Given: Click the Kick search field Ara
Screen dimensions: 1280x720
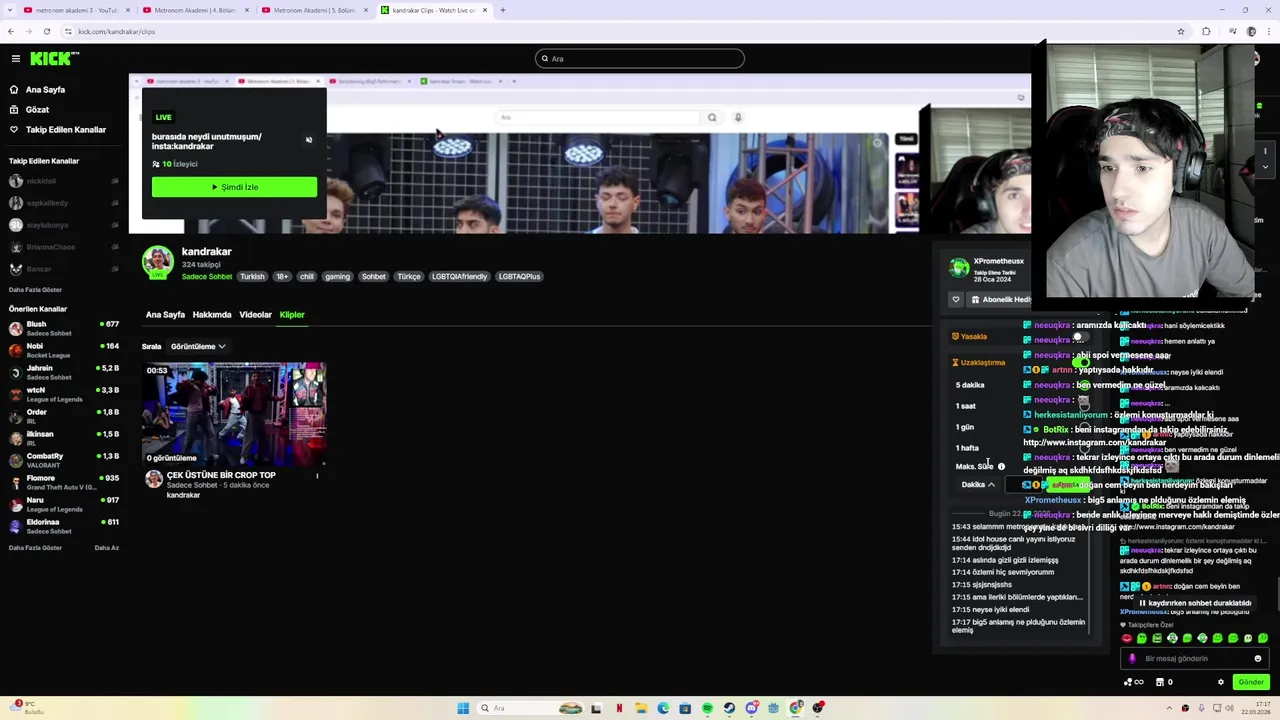Looking at the screenshot, I should [x=640, y=58].
